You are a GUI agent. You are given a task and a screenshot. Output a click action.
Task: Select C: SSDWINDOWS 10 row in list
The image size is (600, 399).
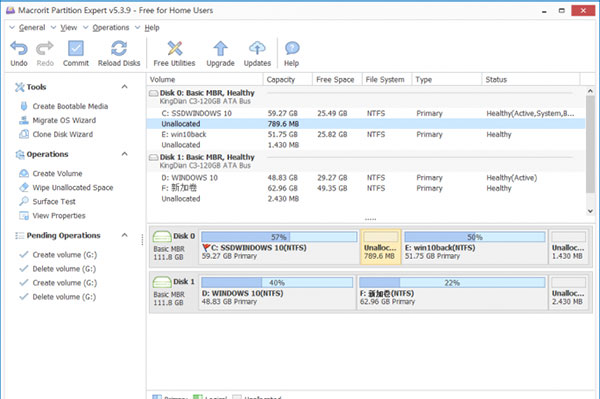366,113
